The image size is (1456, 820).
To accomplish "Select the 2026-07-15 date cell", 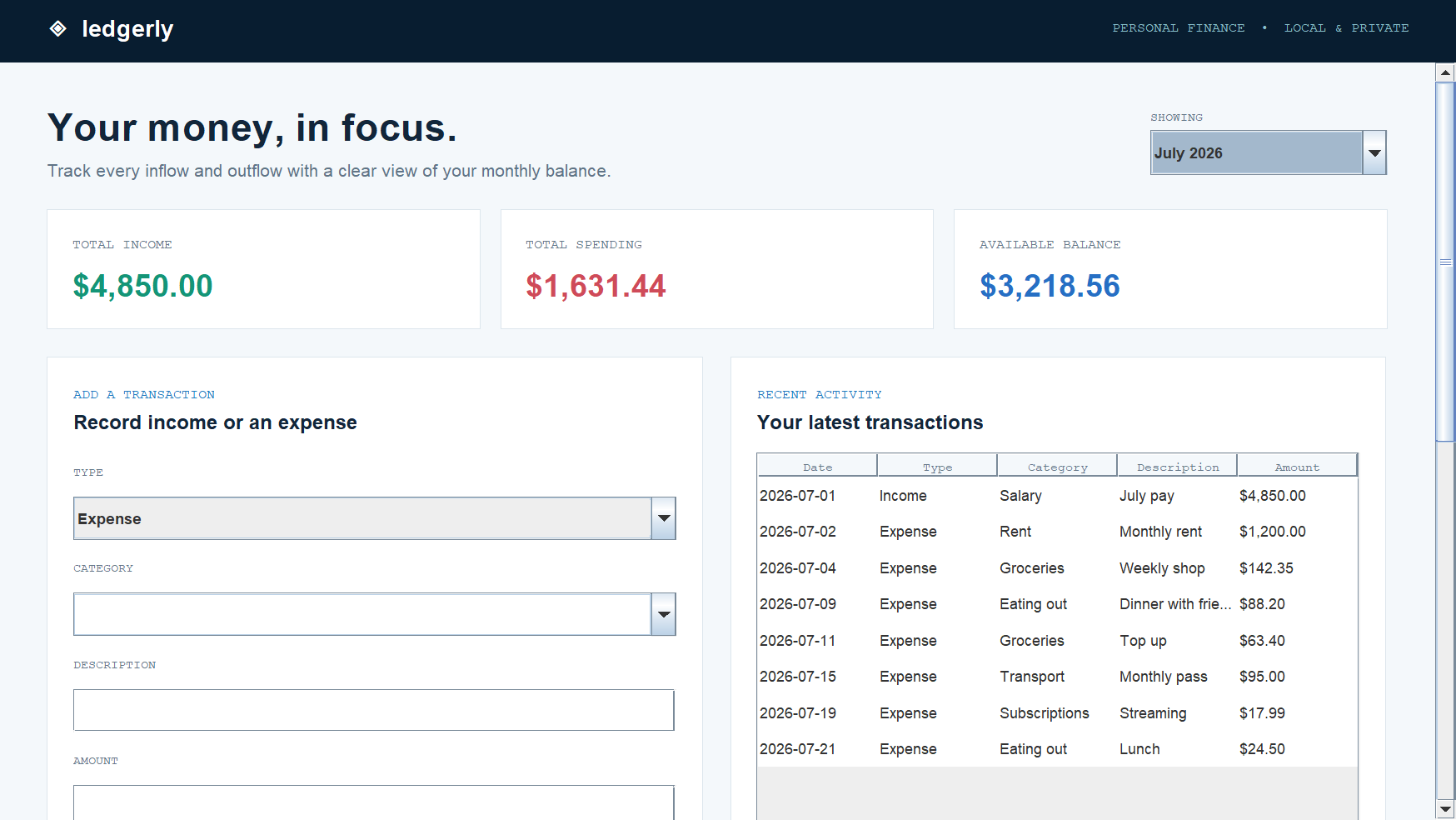I will 817,677.
